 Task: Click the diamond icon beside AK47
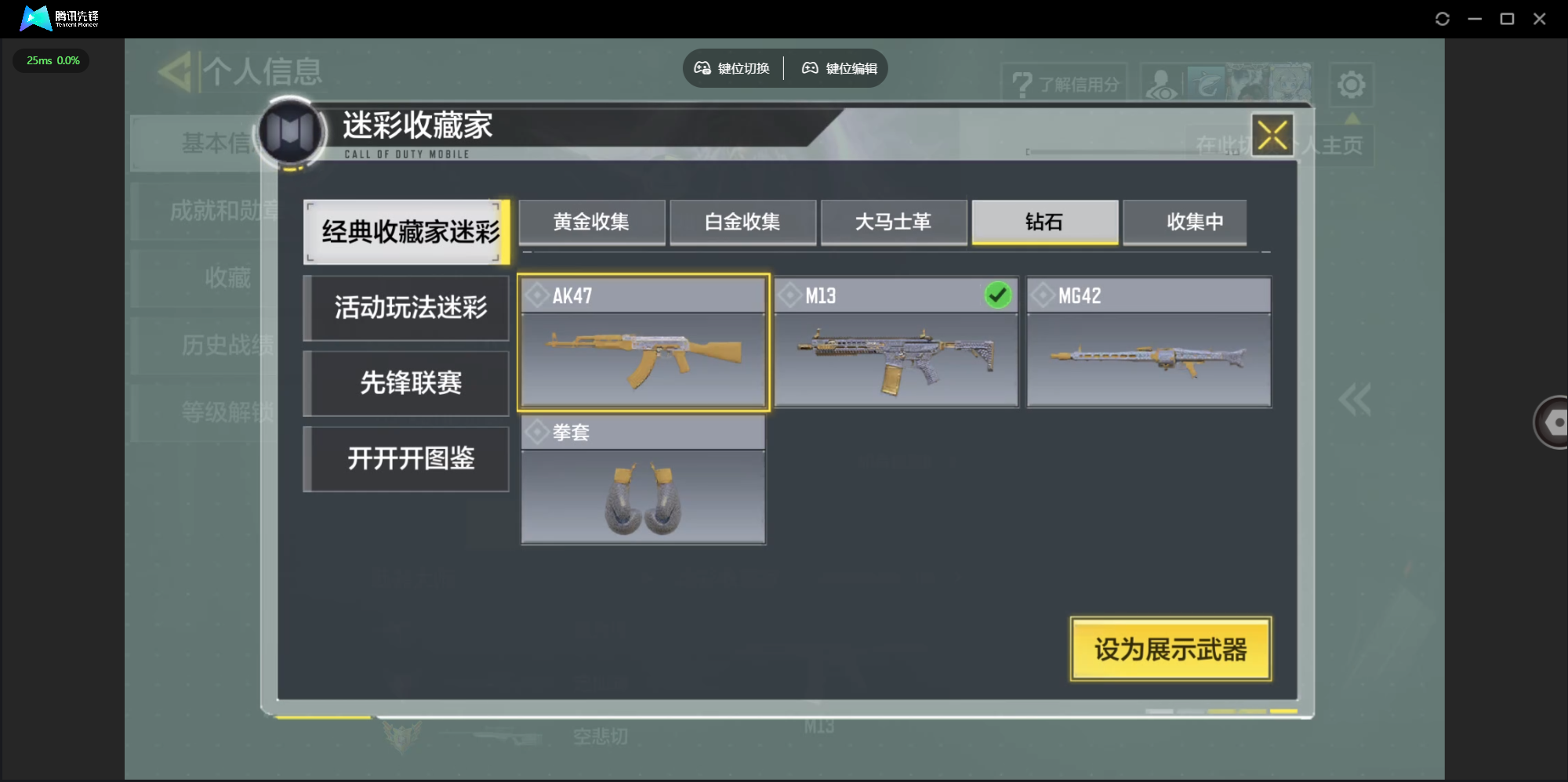[537, 296]
